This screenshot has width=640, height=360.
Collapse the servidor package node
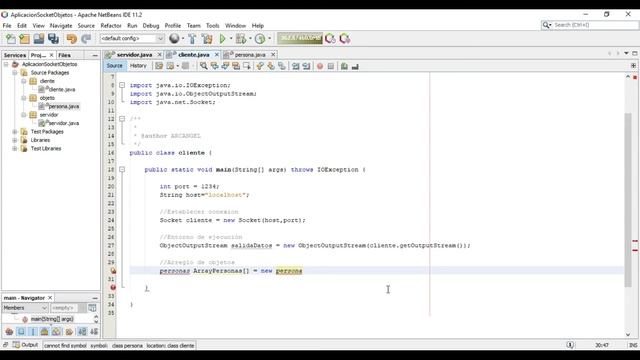tap(24, 115)
